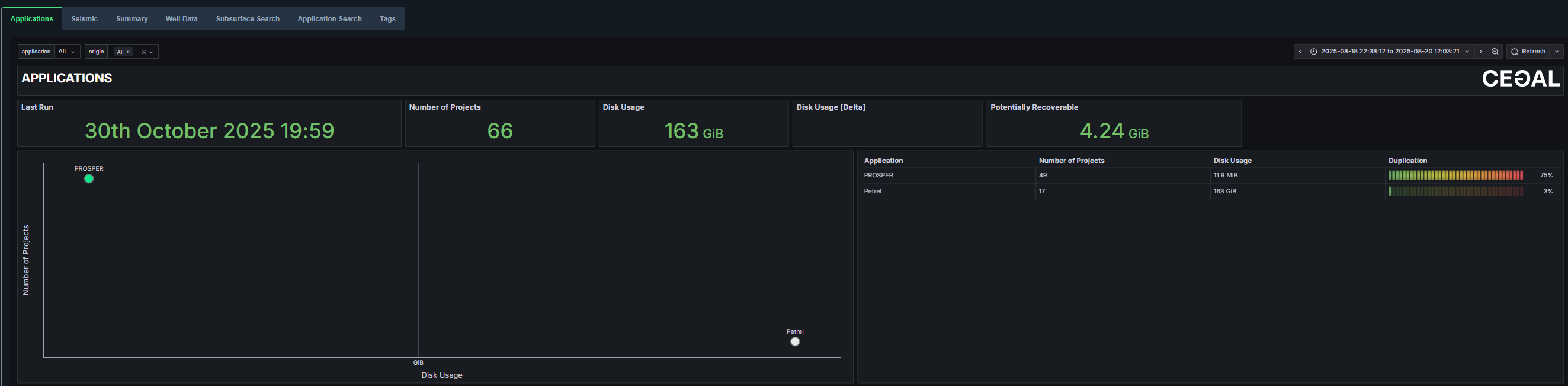Screen dimensions: 1568x386
Task: Click the zoom out time range icon
Action: click(x=1495, y=52)
